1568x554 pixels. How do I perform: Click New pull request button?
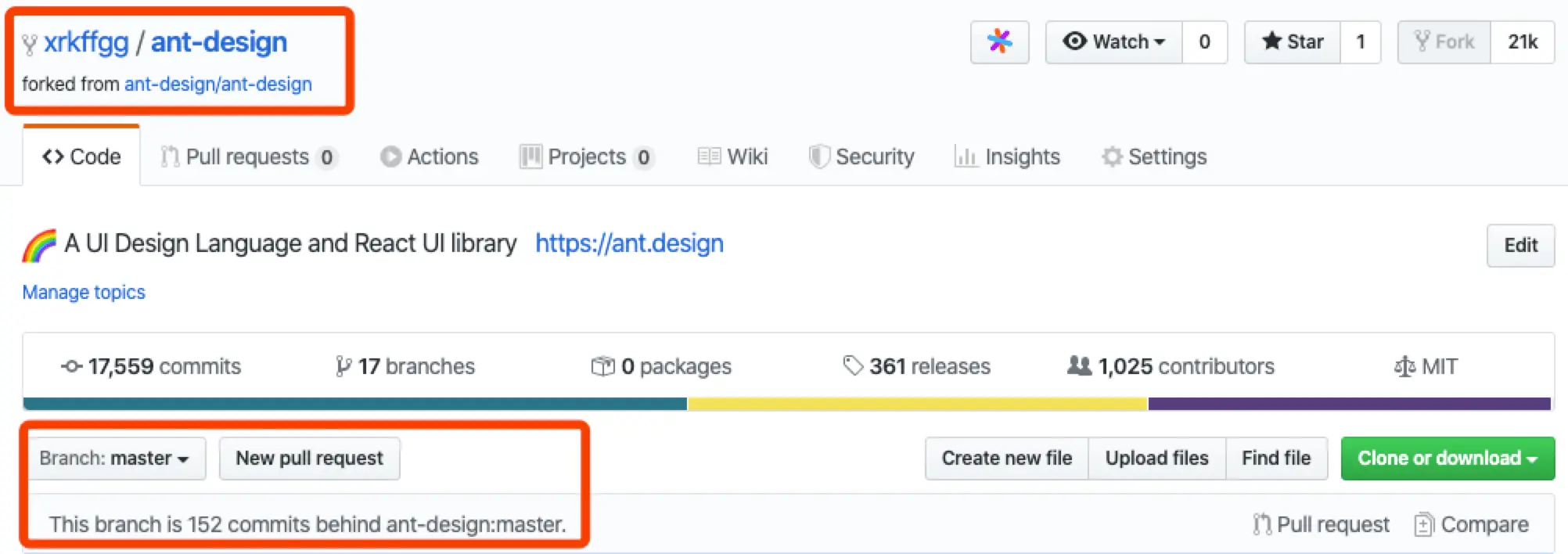pyautogui.click(x=310, y=458)
